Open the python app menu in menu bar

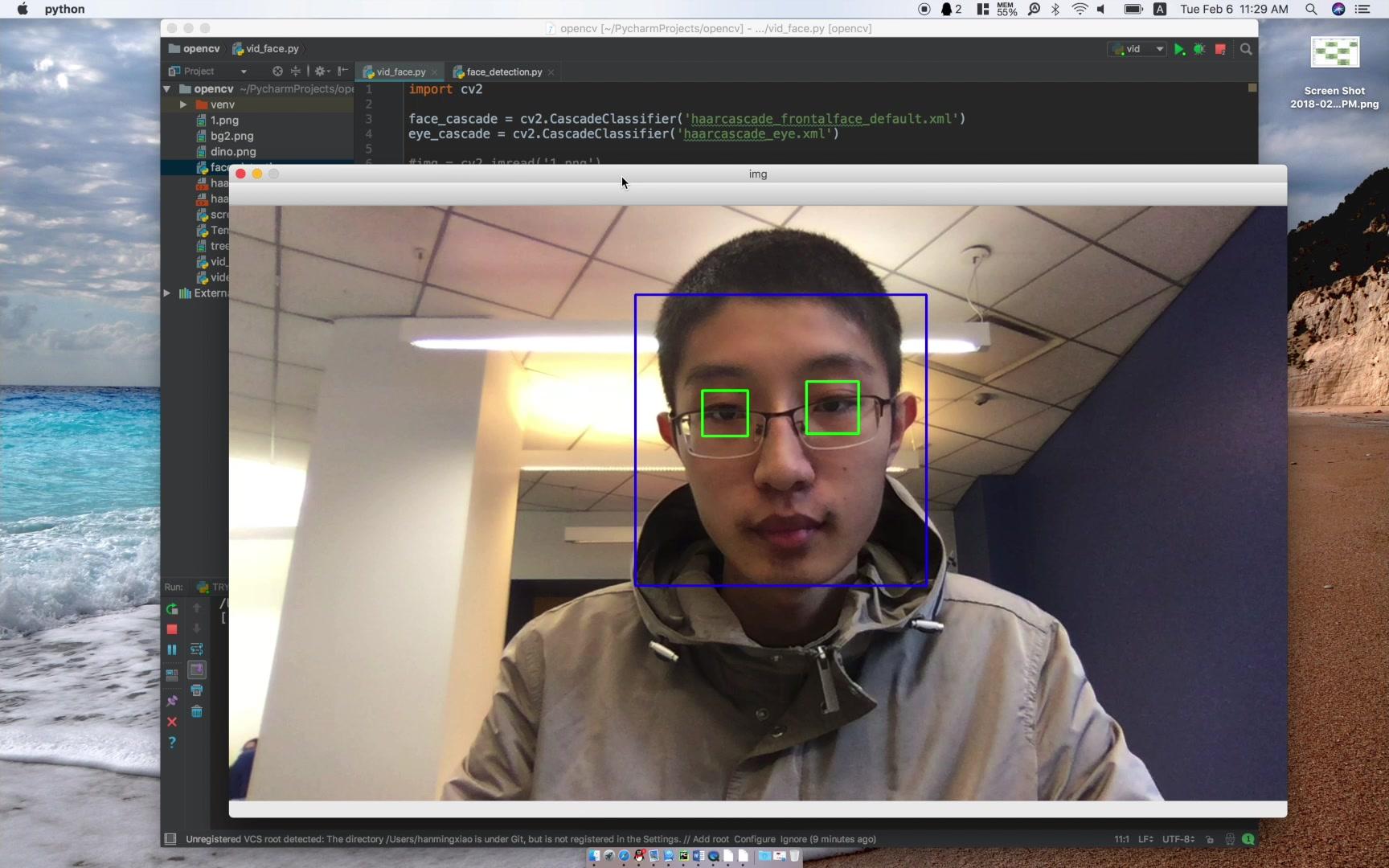(64, 9)
